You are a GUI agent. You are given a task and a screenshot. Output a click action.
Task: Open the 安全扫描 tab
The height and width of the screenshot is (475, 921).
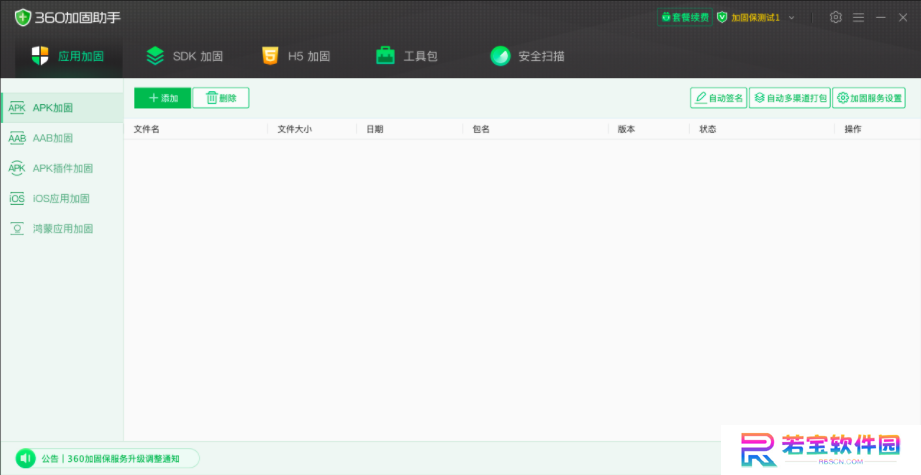coord(527,56)
